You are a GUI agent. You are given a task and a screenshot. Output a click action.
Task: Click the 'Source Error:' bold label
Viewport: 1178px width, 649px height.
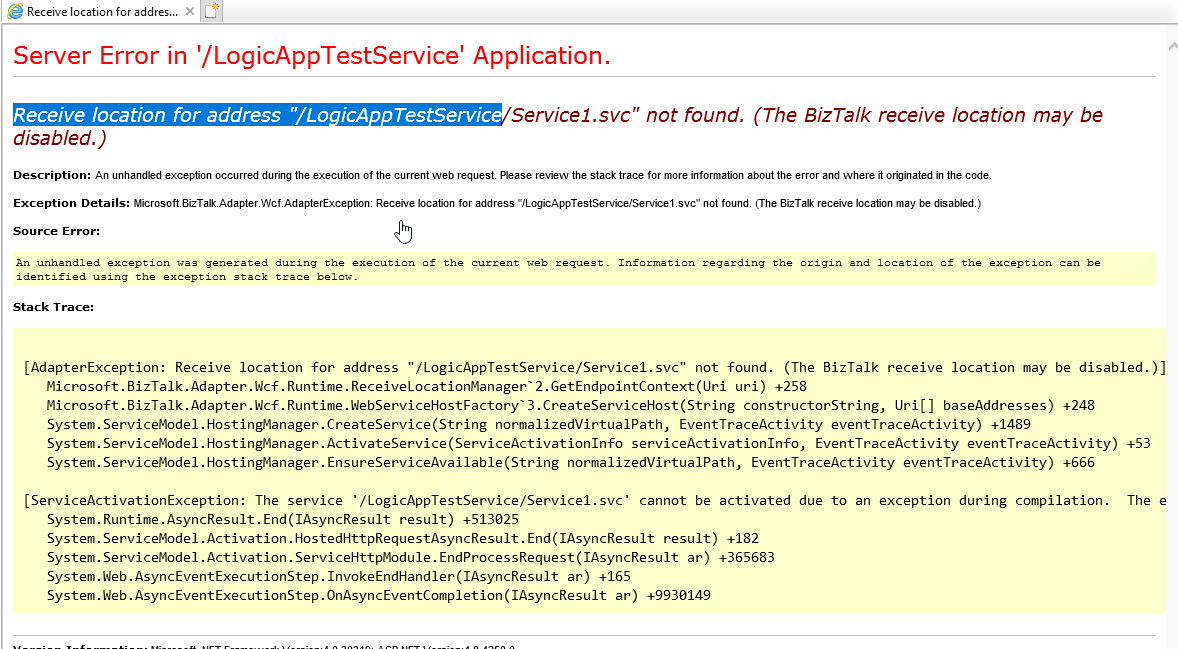56,231
